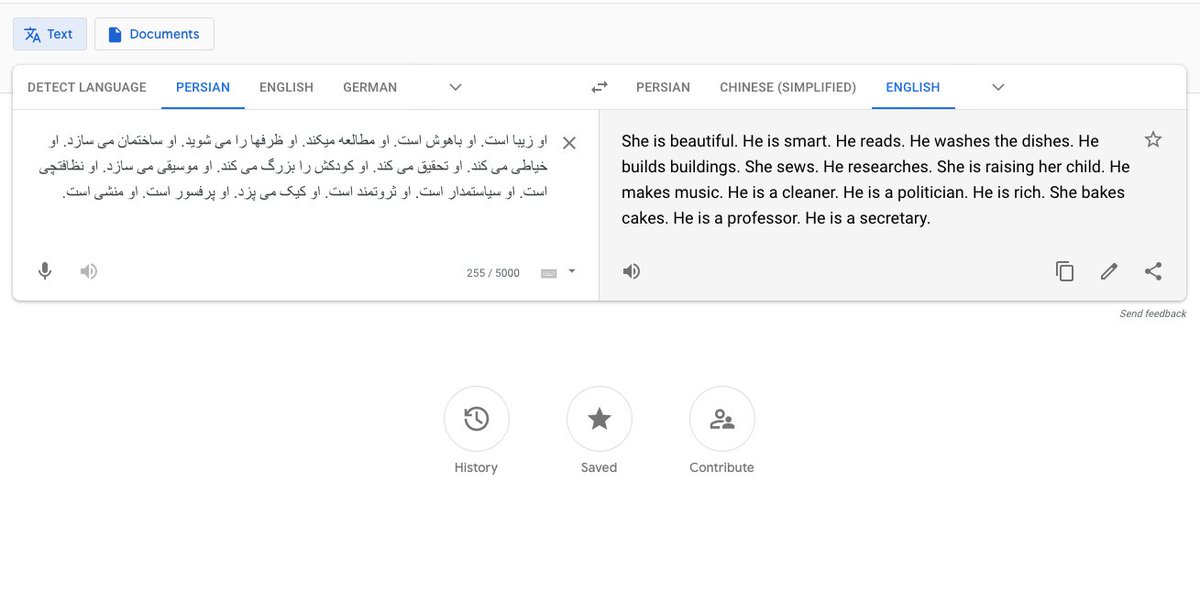Share the translation
1200x592 pixels.
click(1153, 271)
